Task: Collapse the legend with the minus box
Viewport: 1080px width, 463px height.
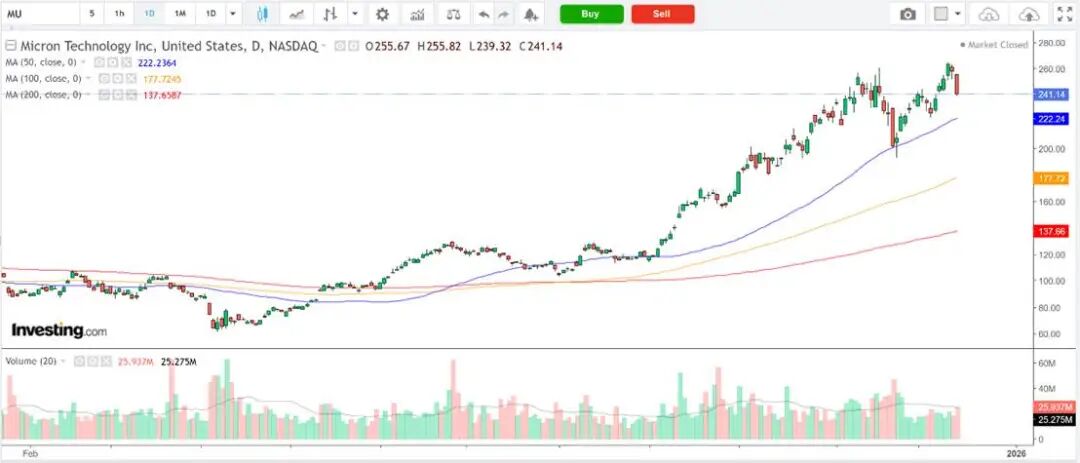Action: (10, 46)
